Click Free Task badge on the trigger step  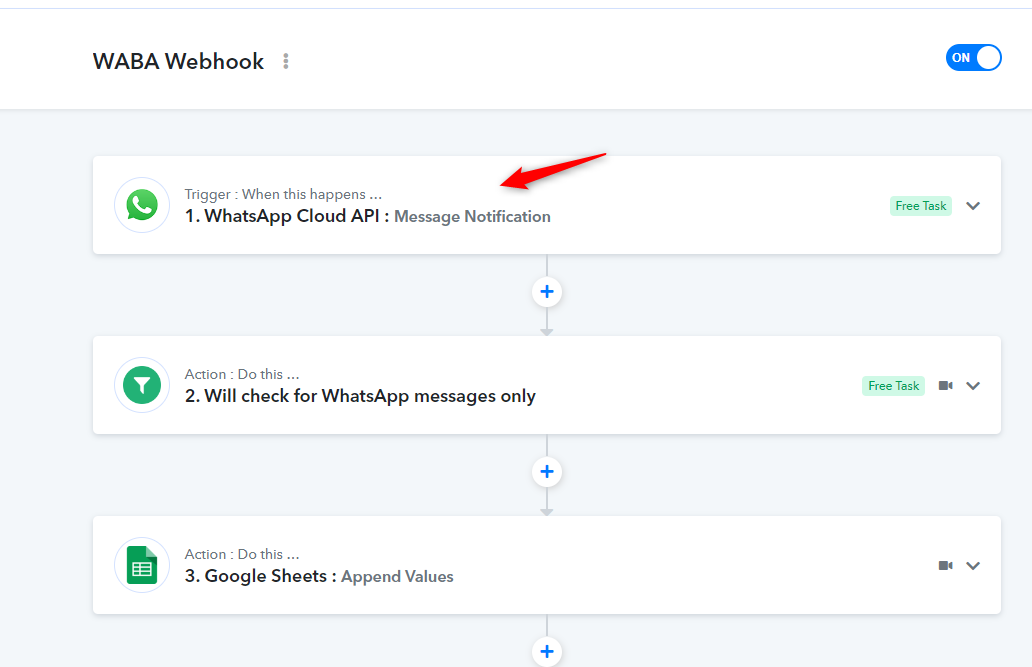(921, 206)
